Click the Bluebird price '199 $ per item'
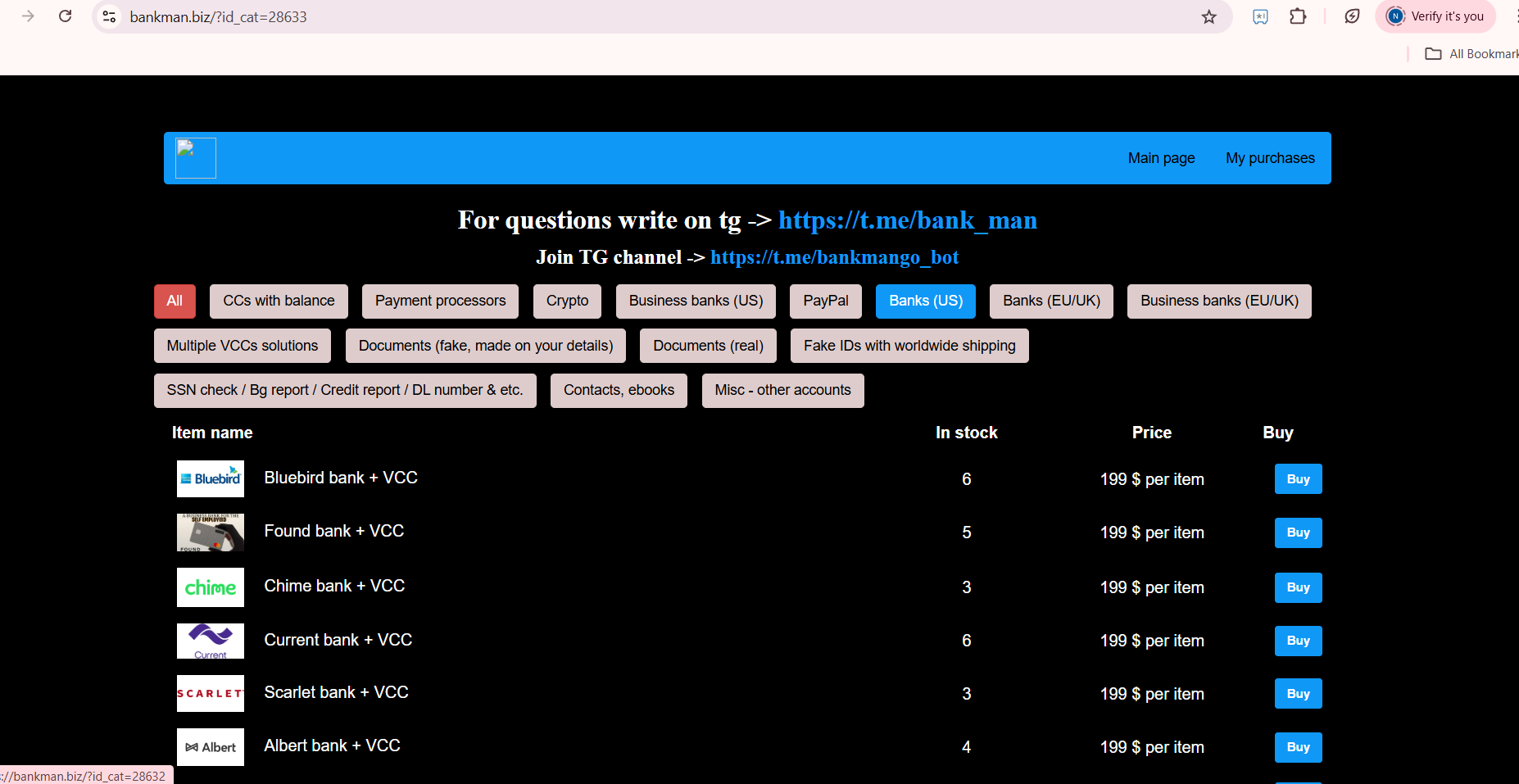This screenshot has height=784, width=1519. pyautogui.click(x=1152, y=479)
